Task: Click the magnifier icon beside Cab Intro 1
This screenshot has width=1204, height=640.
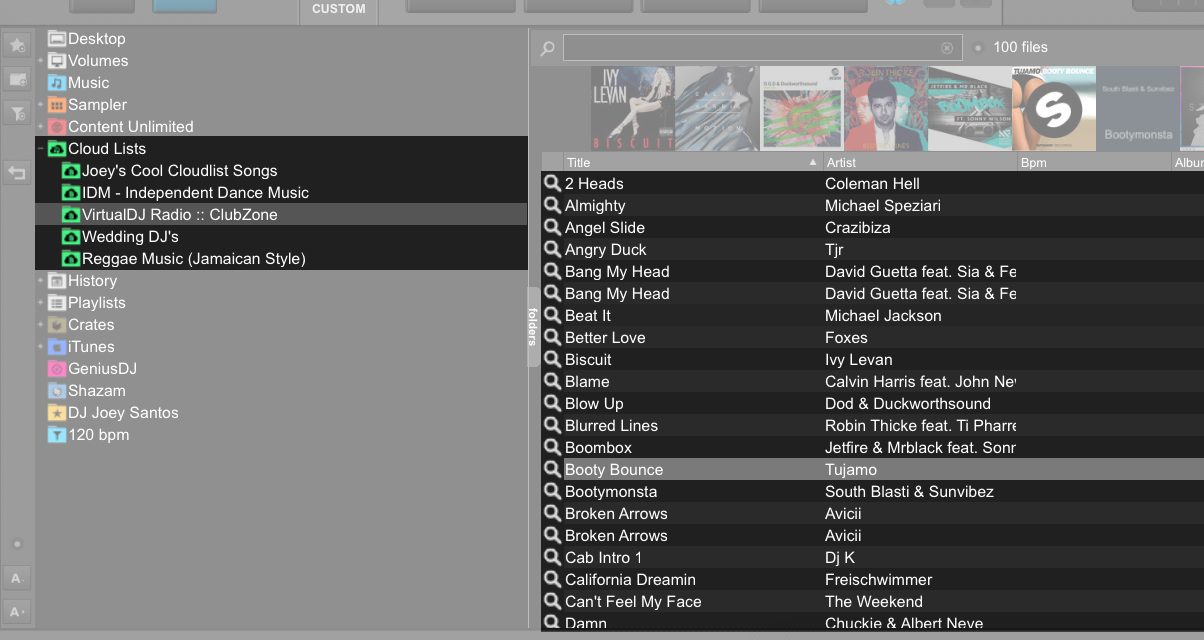Action: [552, 557]
